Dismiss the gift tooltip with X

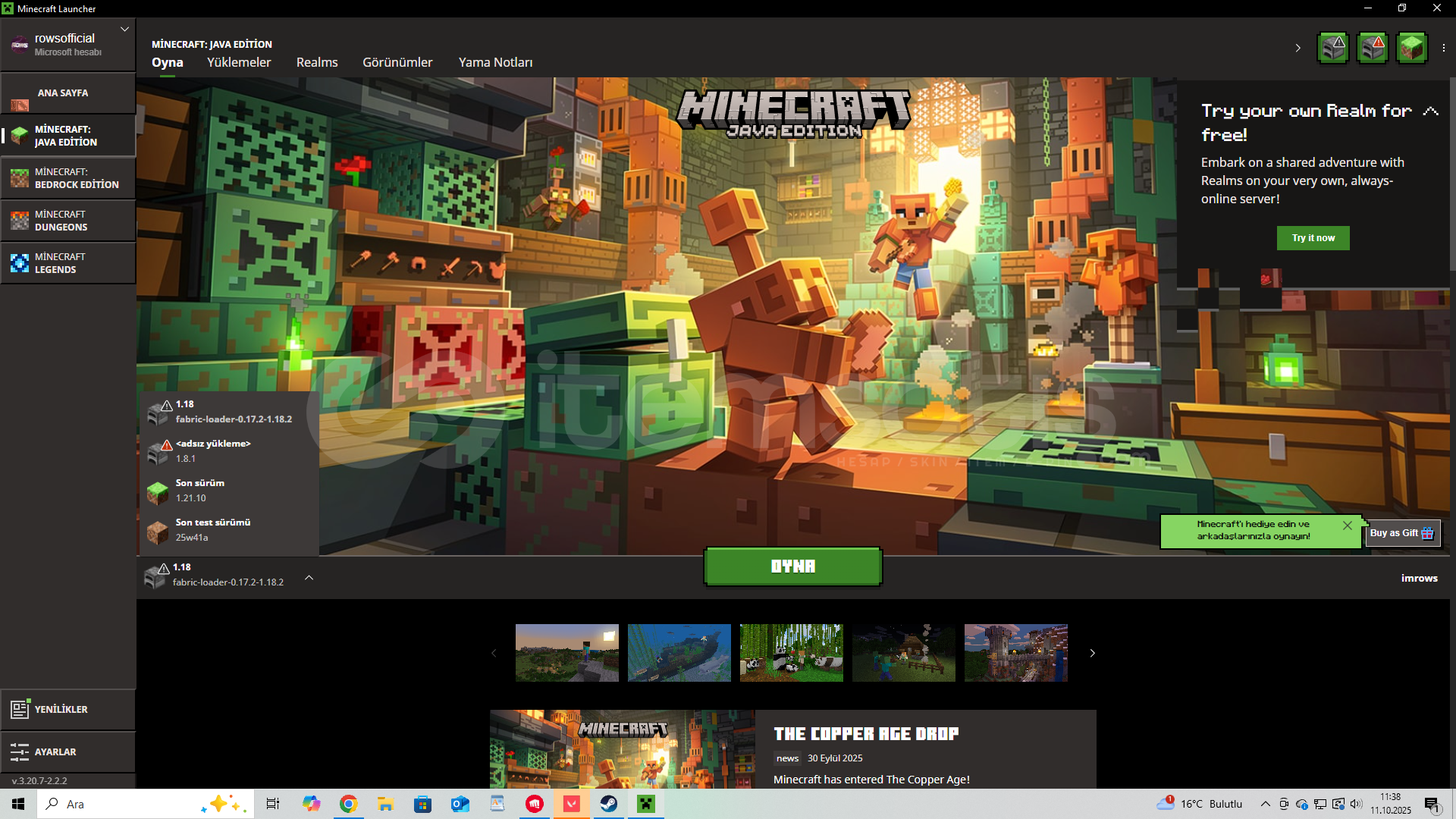tap(1347, 525)
